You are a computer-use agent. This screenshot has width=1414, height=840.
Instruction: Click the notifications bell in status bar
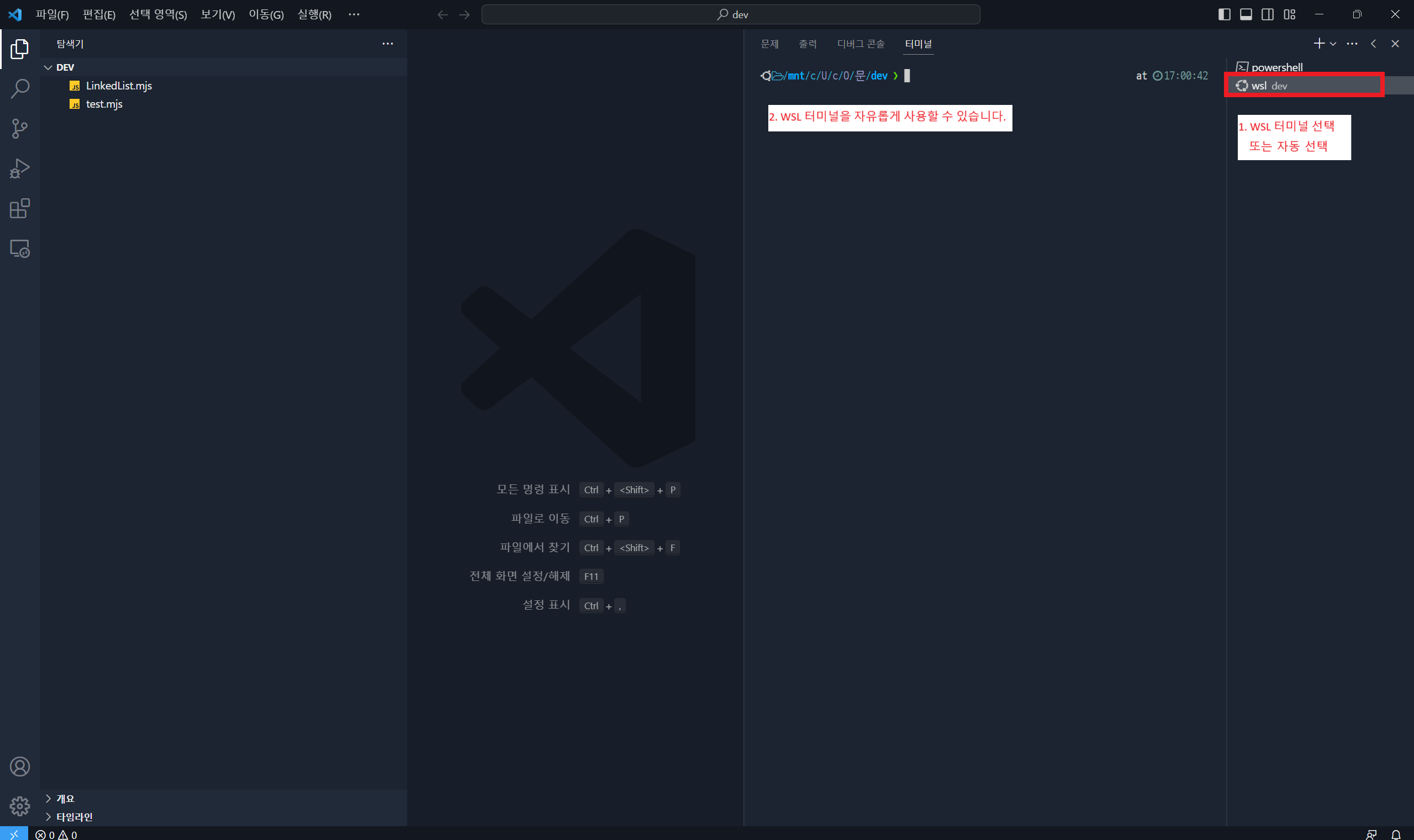pos(1396,834)
